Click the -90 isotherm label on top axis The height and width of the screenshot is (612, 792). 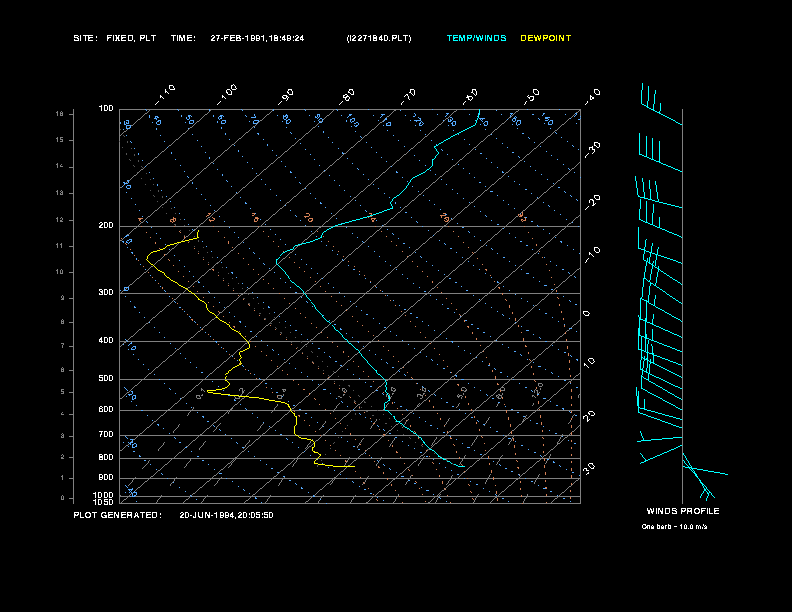pos(286,97)
